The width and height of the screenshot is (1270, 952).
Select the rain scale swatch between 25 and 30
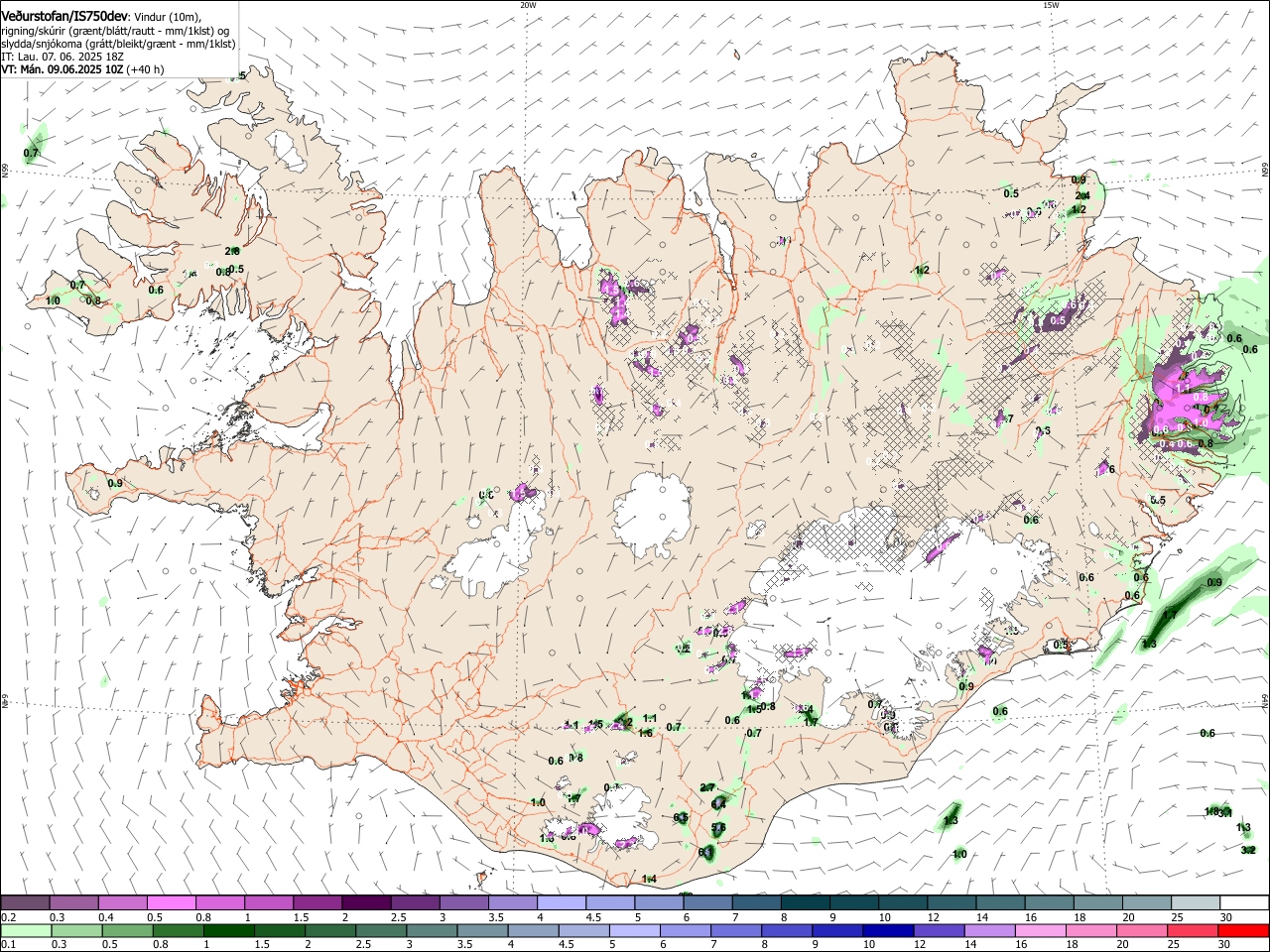point(1192,930)
